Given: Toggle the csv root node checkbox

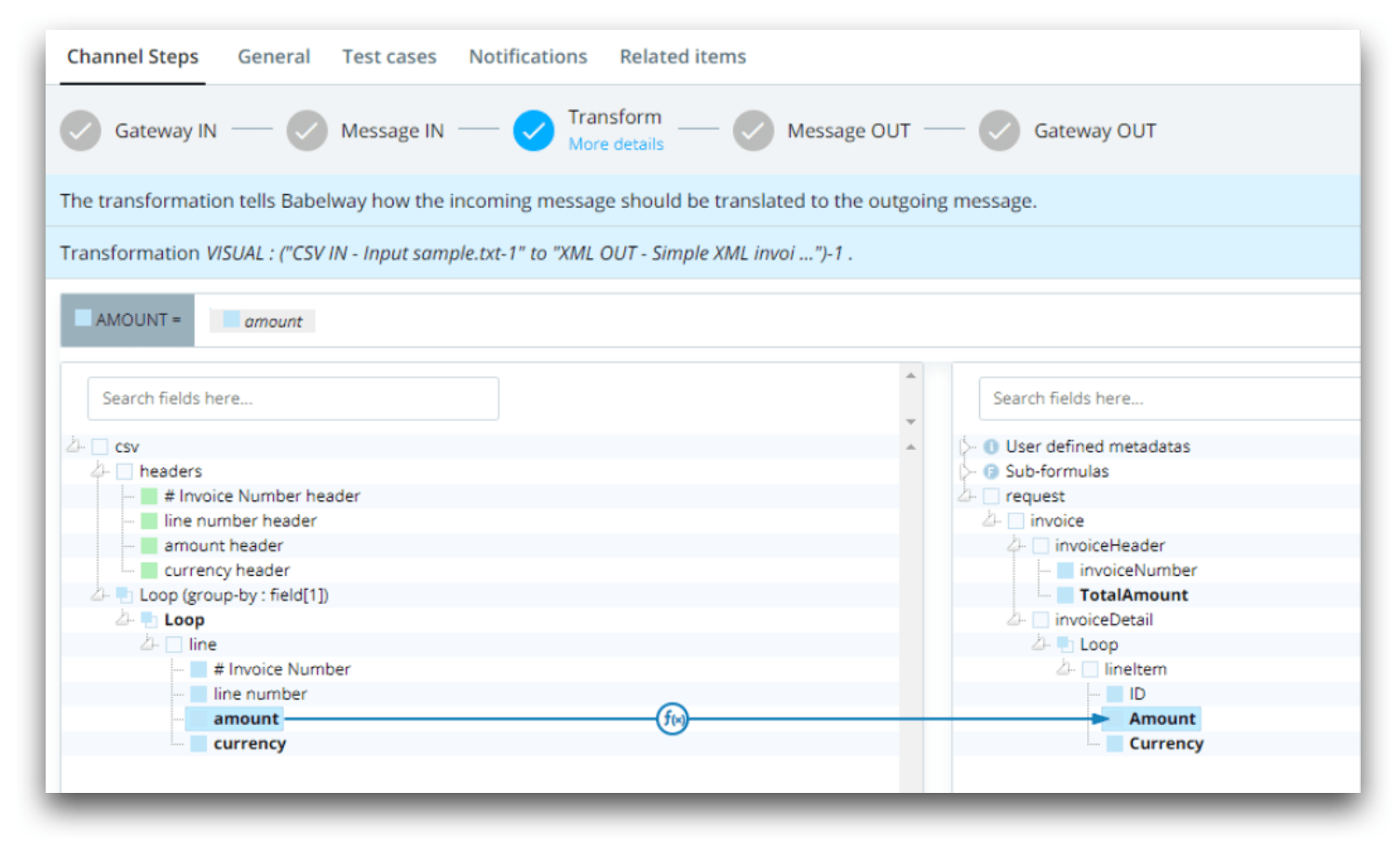Looking at the screenshot, I should point(101,447).
